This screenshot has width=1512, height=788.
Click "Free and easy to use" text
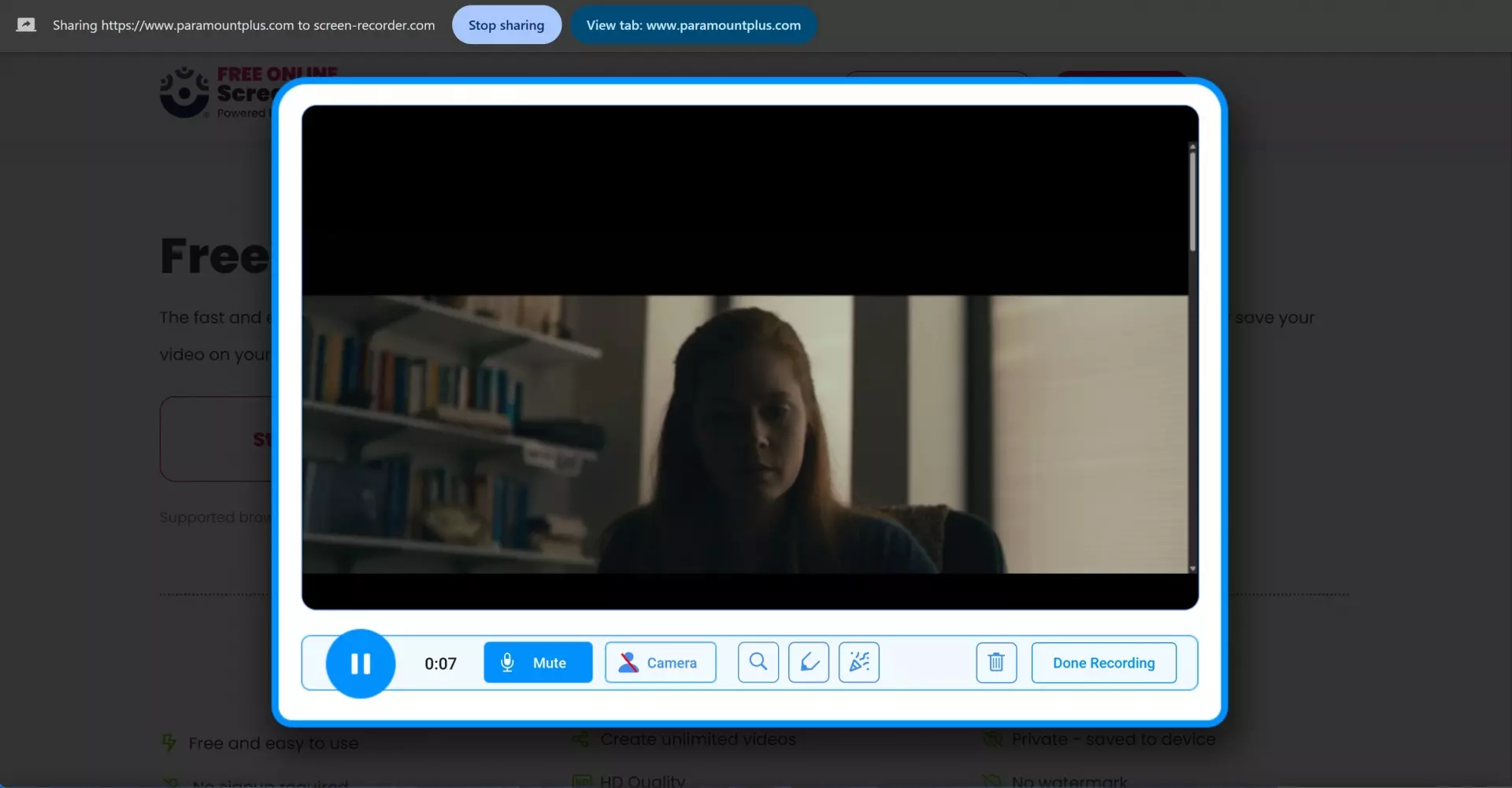coord(273,743)
